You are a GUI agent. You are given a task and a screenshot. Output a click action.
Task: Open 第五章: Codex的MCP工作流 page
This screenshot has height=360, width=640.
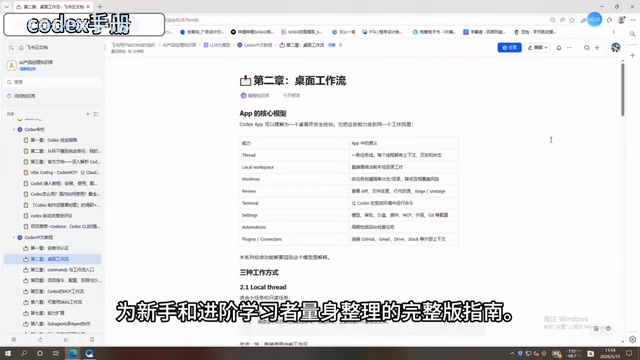tap(57, 291)
